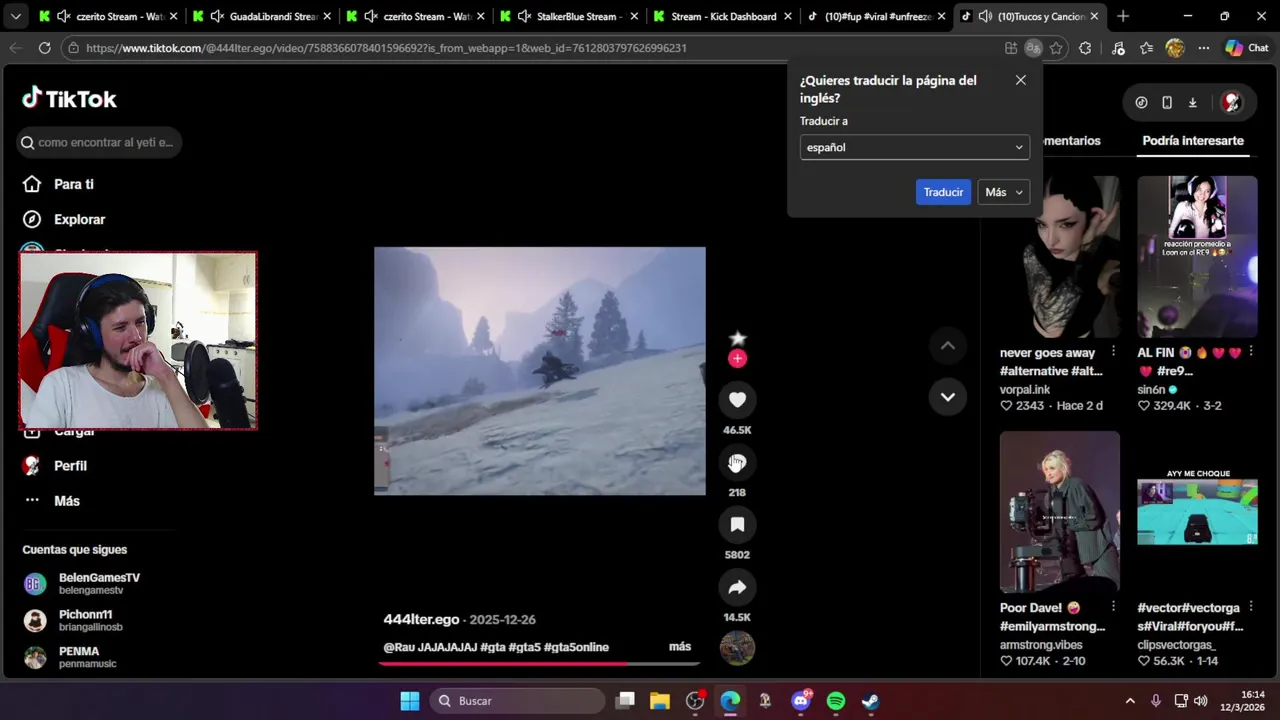
Task: Open Edge settings and more menu
Action: pyautogui.click(x=1203, y=48)
